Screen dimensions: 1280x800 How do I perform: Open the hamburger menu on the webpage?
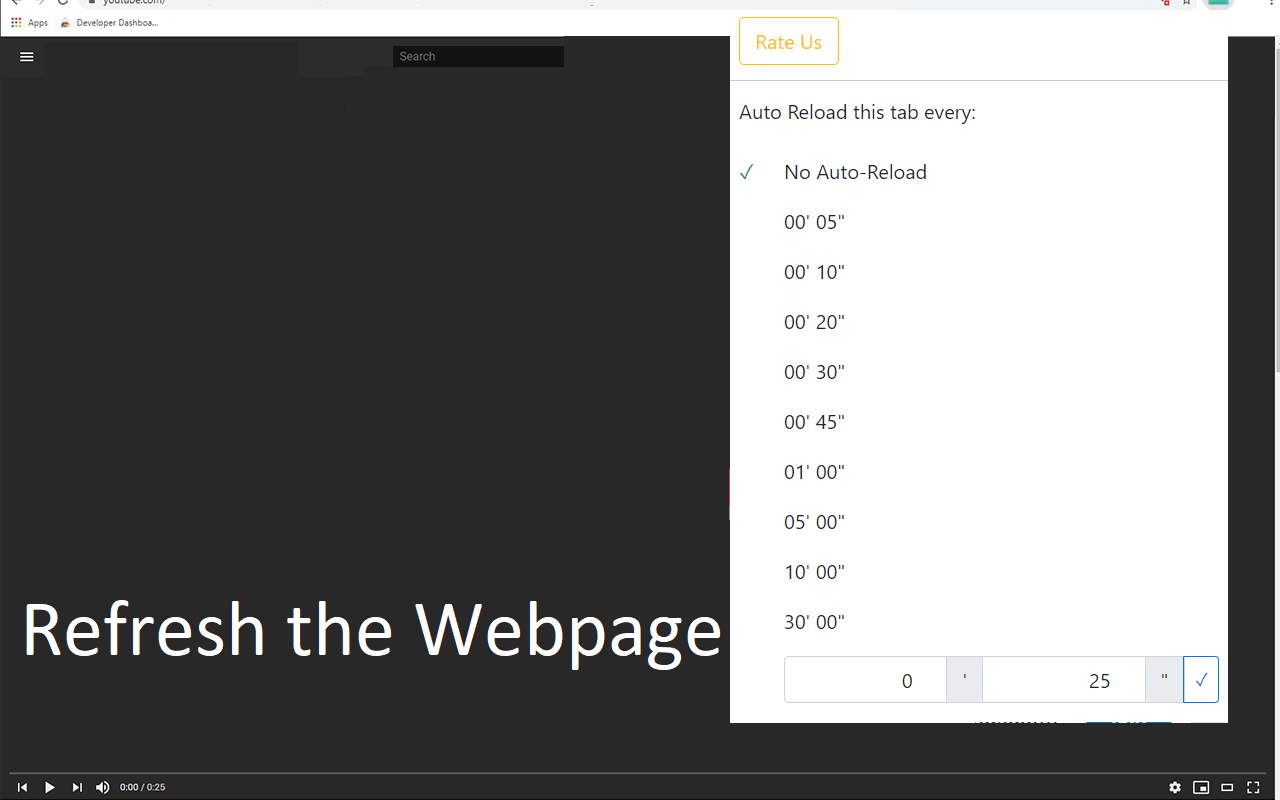click(27, 57)
